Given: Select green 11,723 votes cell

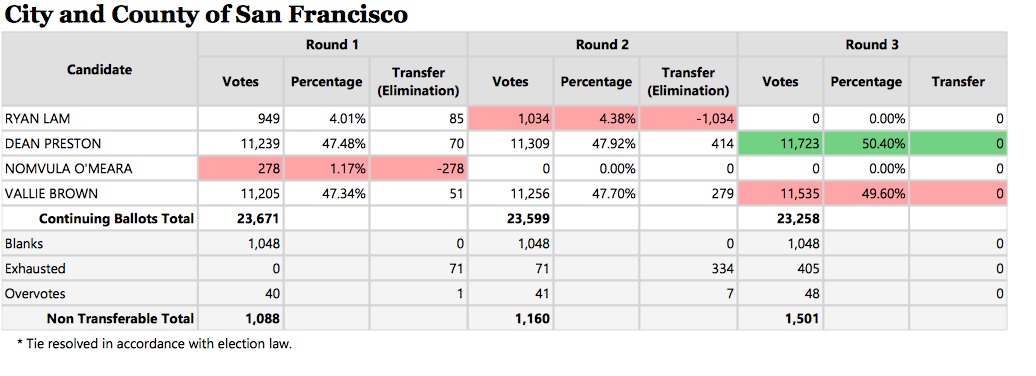Looking at the screenshot, I should pos(780,143).
